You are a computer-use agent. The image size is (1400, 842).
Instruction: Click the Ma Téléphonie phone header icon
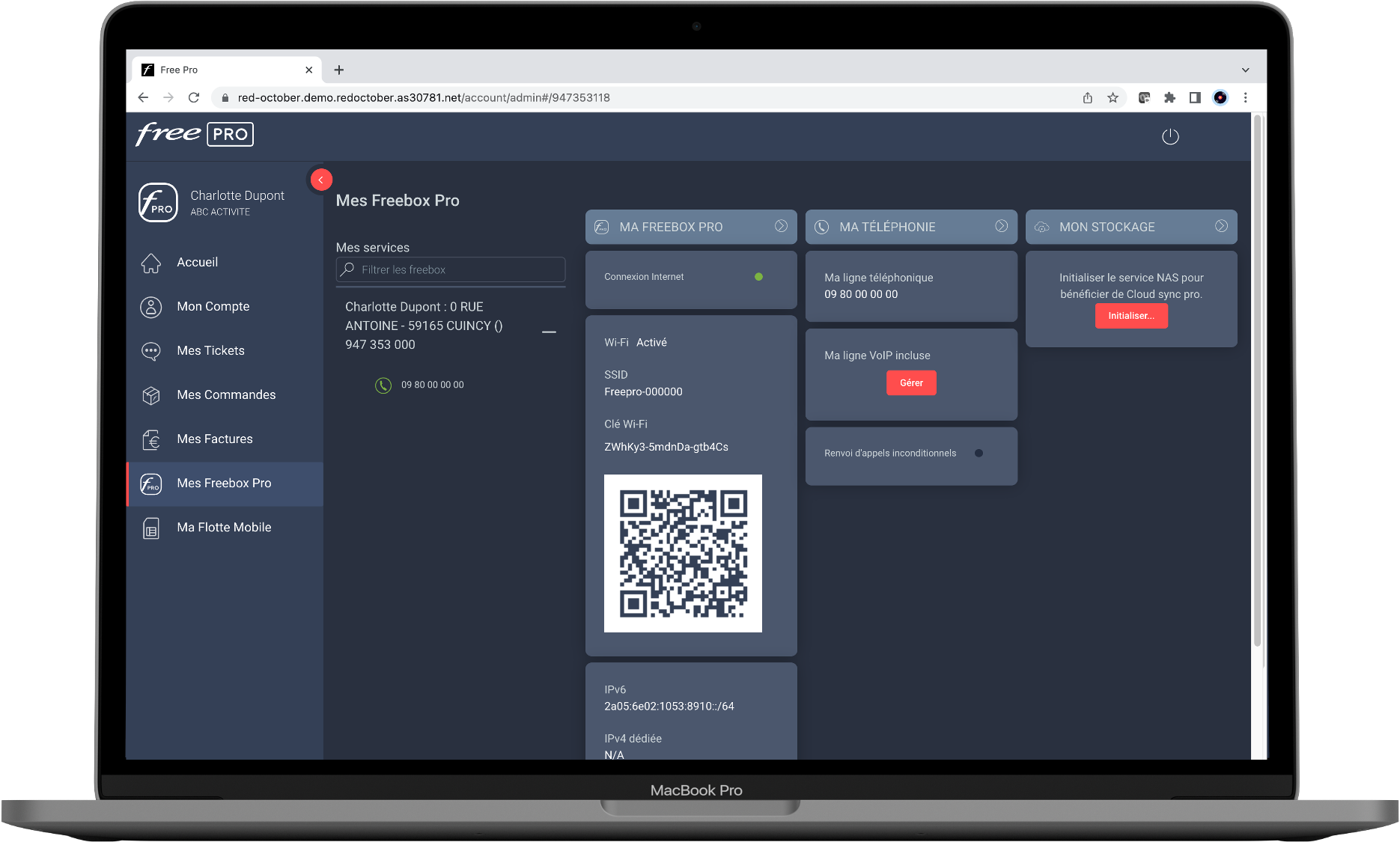tap(821, 227)
